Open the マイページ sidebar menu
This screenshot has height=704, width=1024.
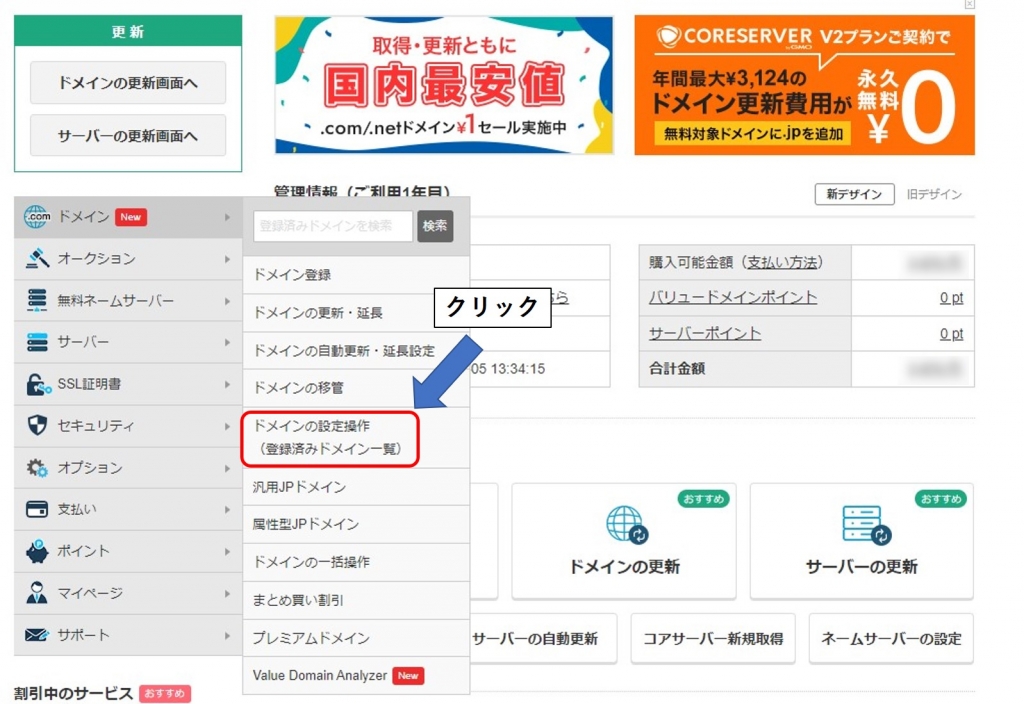[128, 593]
